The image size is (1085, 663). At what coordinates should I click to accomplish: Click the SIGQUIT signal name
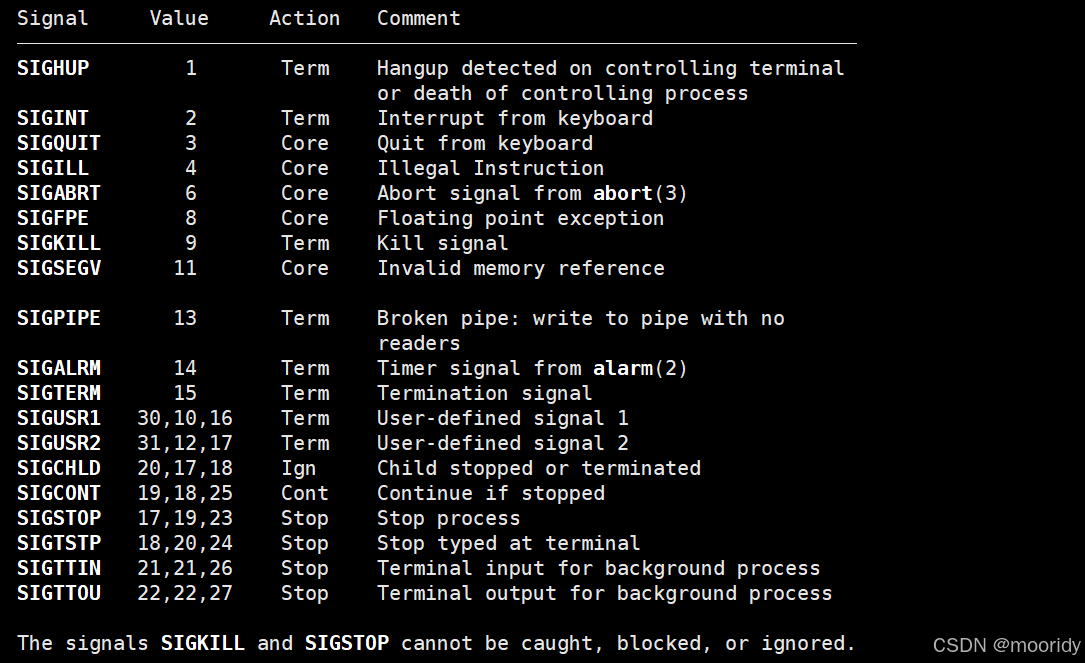(x=59, y=143)
